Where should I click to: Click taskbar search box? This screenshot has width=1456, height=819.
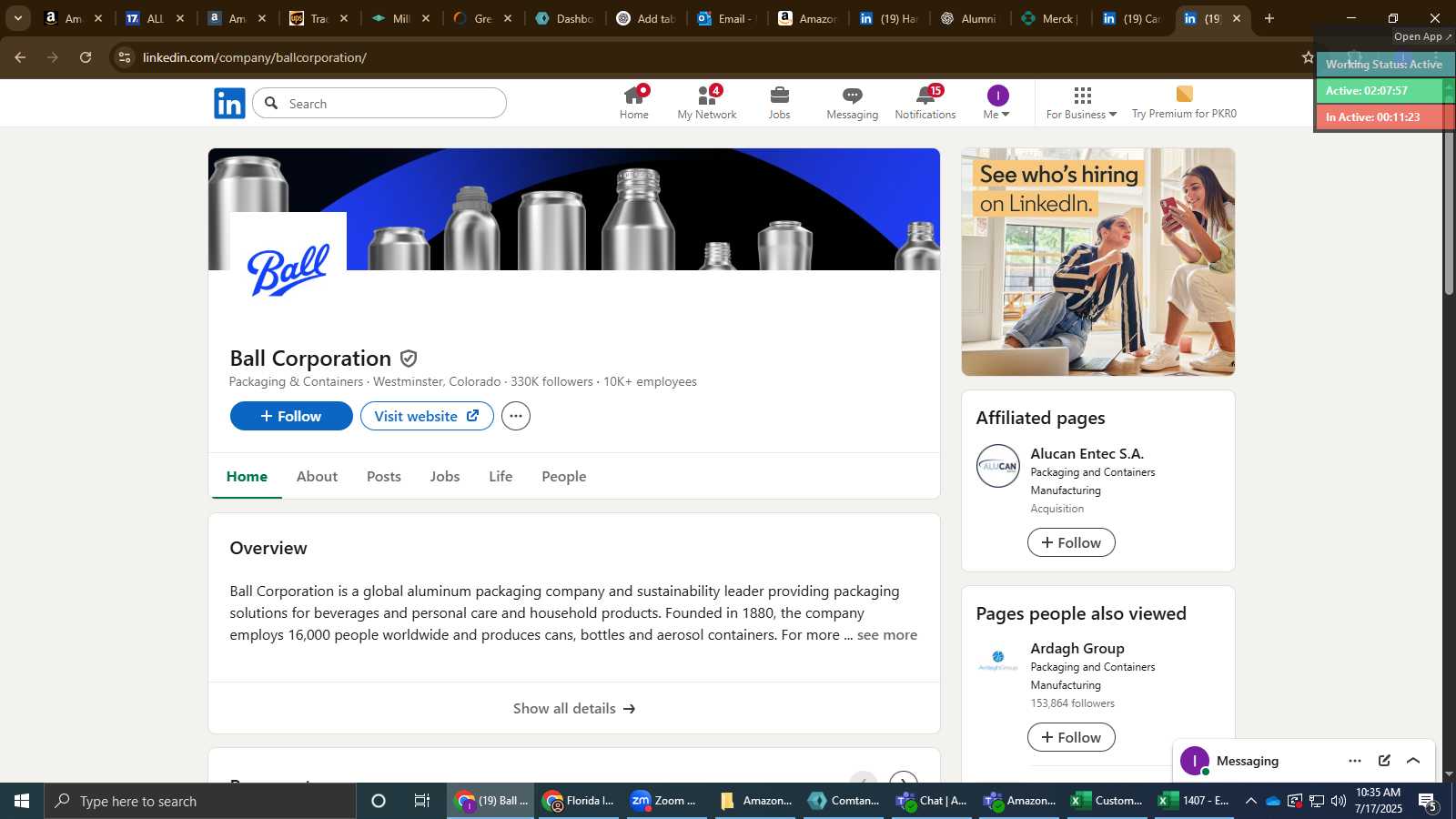(x=200, y=801)
